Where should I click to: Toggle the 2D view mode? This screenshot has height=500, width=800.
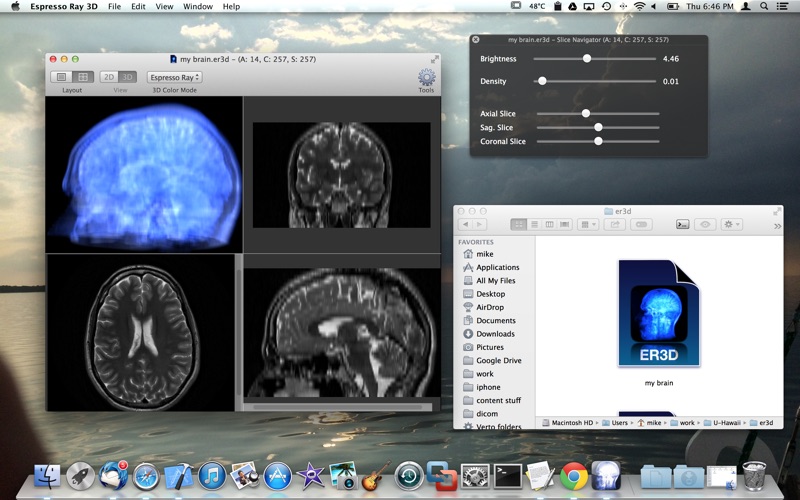109,77
